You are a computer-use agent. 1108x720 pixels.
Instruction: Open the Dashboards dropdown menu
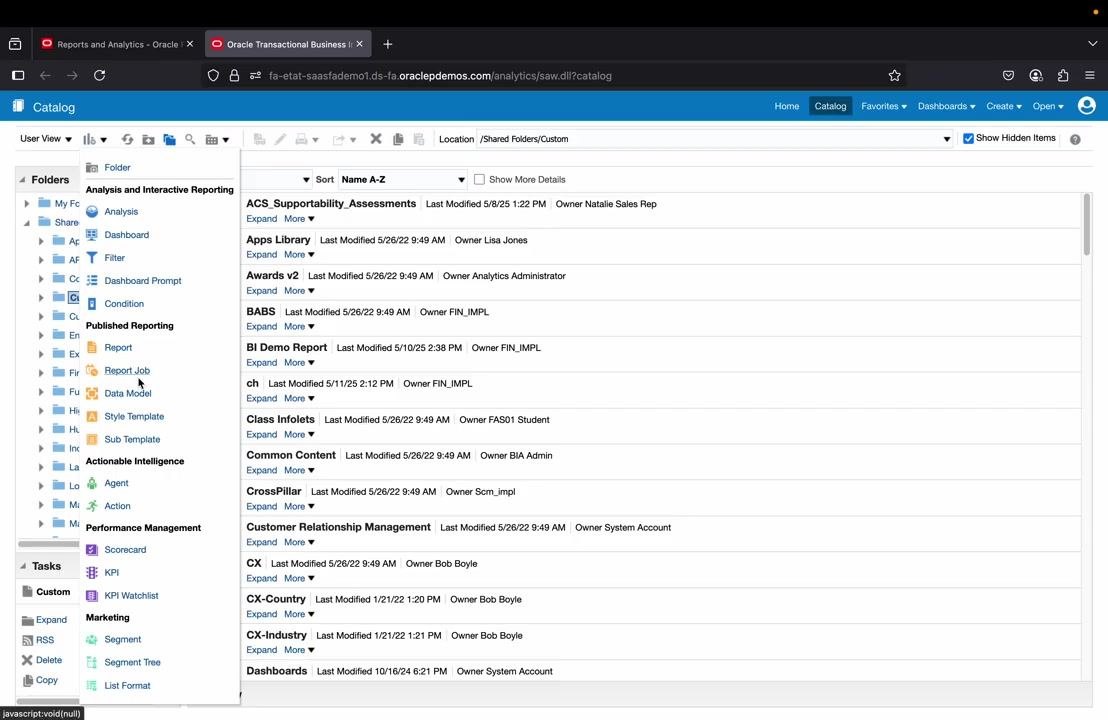[946, 106]
